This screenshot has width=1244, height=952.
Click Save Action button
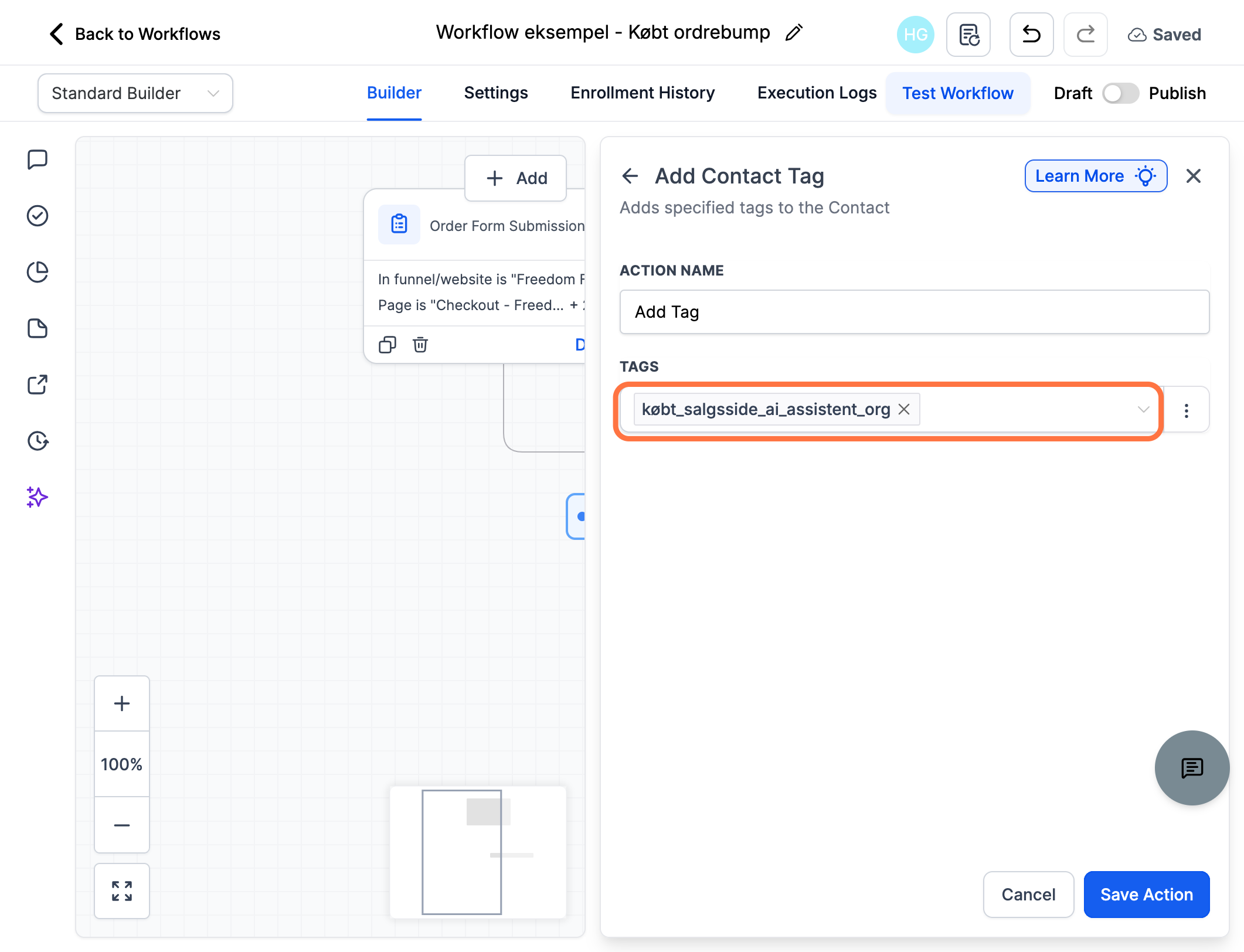pos(1147,895)
